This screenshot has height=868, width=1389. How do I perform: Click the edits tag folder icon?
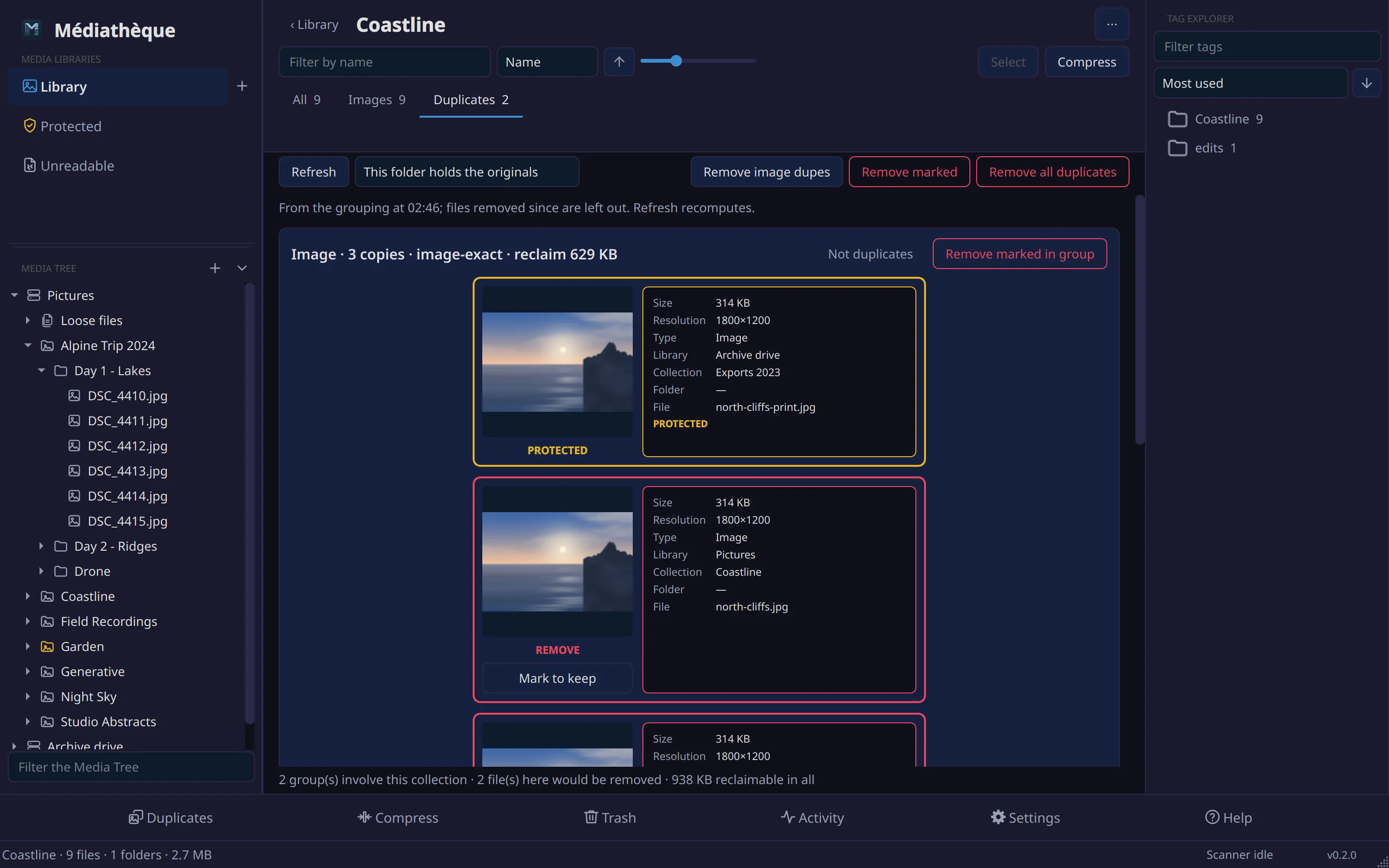coord(1177,148)
